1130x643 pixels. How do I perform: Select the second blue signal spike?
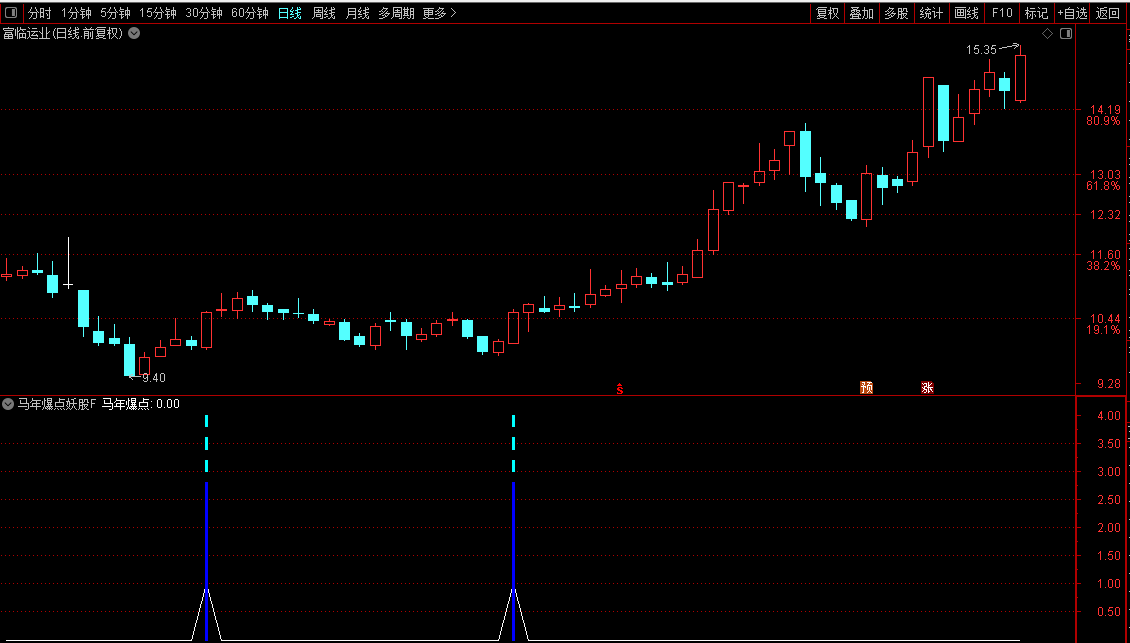pyautogui.click(x=514, y=562)
